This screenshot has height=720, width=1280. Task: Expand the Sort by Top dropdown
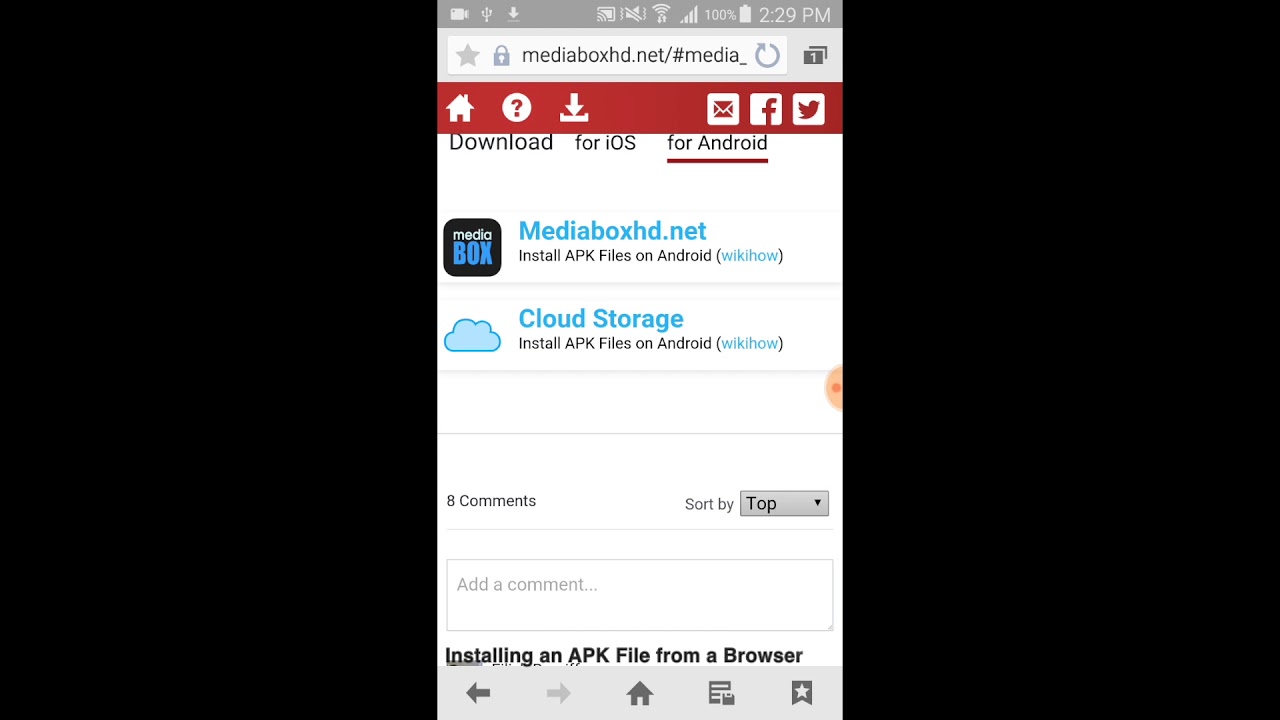pos(784,504)
